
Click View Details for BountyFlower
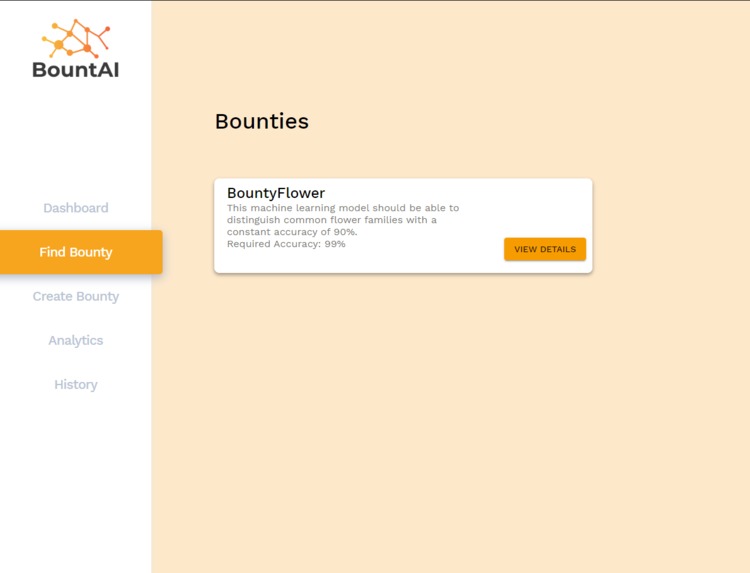pyautogui.click(x=545, y=249)
